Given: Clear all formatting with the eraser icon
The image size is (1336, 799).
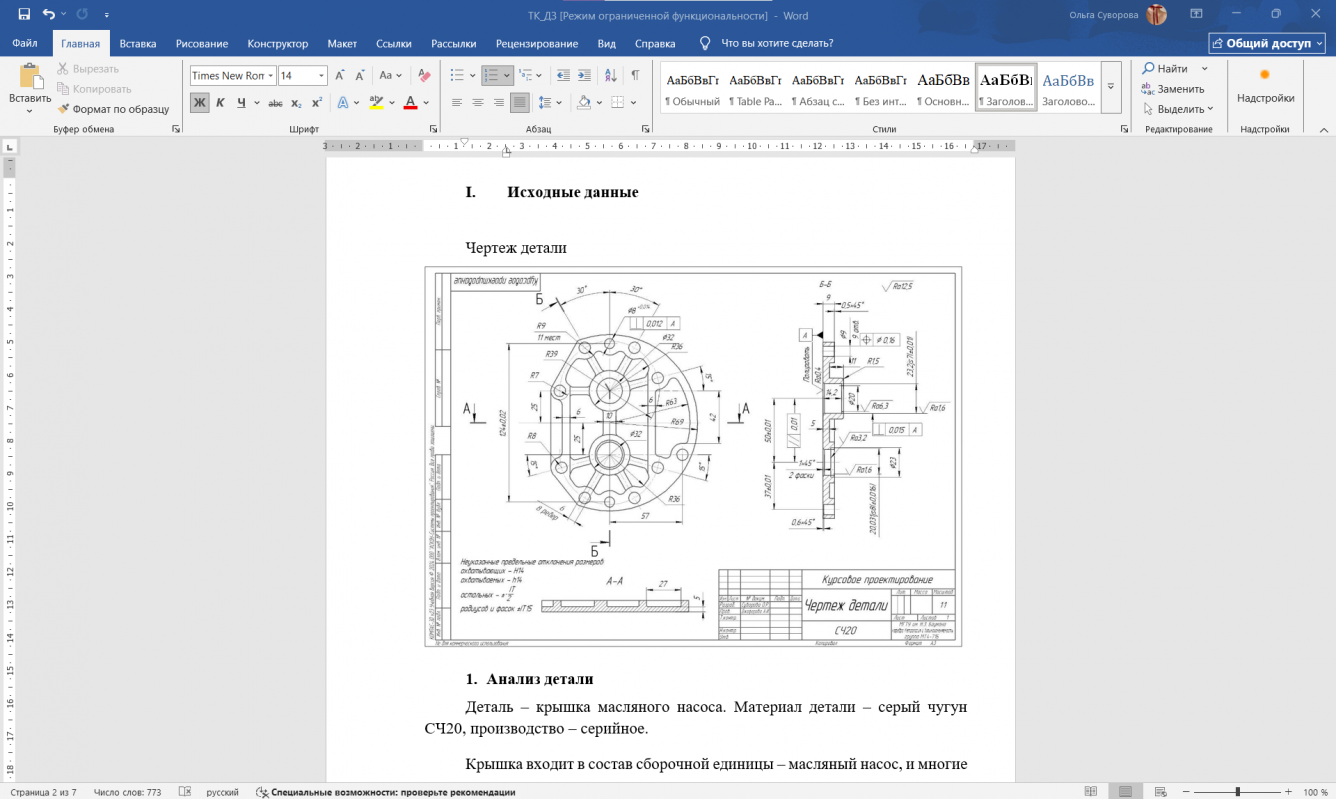Looking at the screenshot, I should 424,76.
